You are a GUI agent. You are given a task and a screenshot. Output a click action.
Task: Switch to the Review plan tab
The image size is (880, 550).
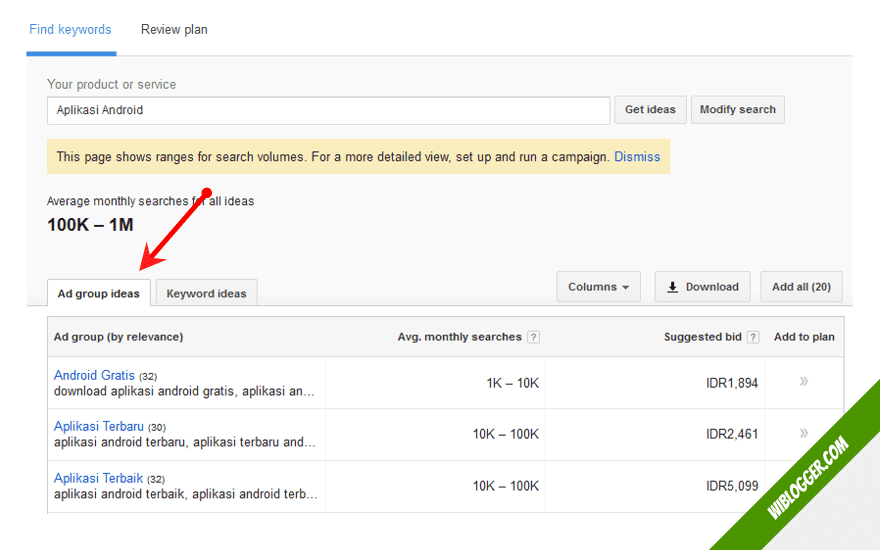174,30
